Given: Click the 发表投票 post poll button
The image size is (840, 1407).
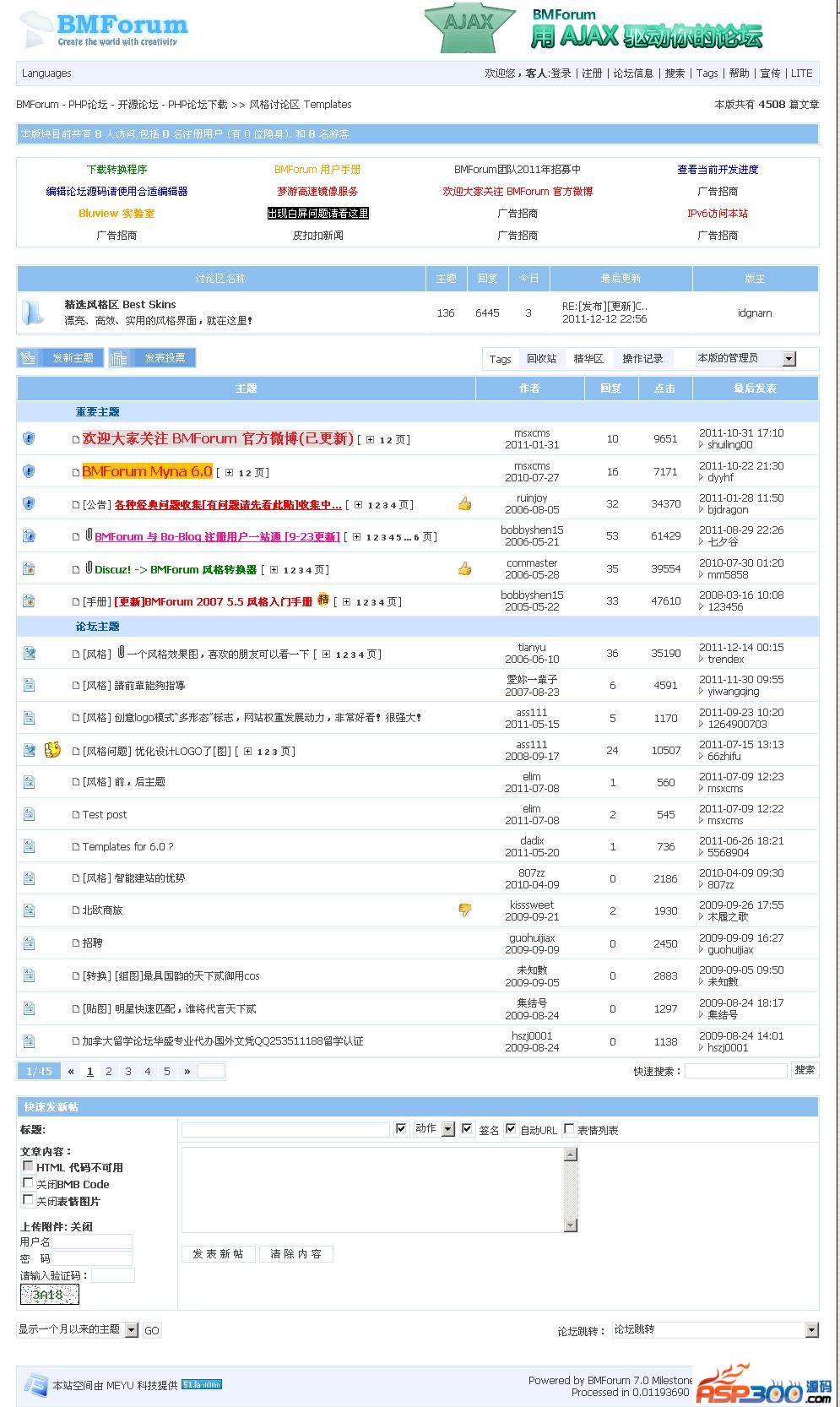Looking at the screenshot, I should point(152,358).
